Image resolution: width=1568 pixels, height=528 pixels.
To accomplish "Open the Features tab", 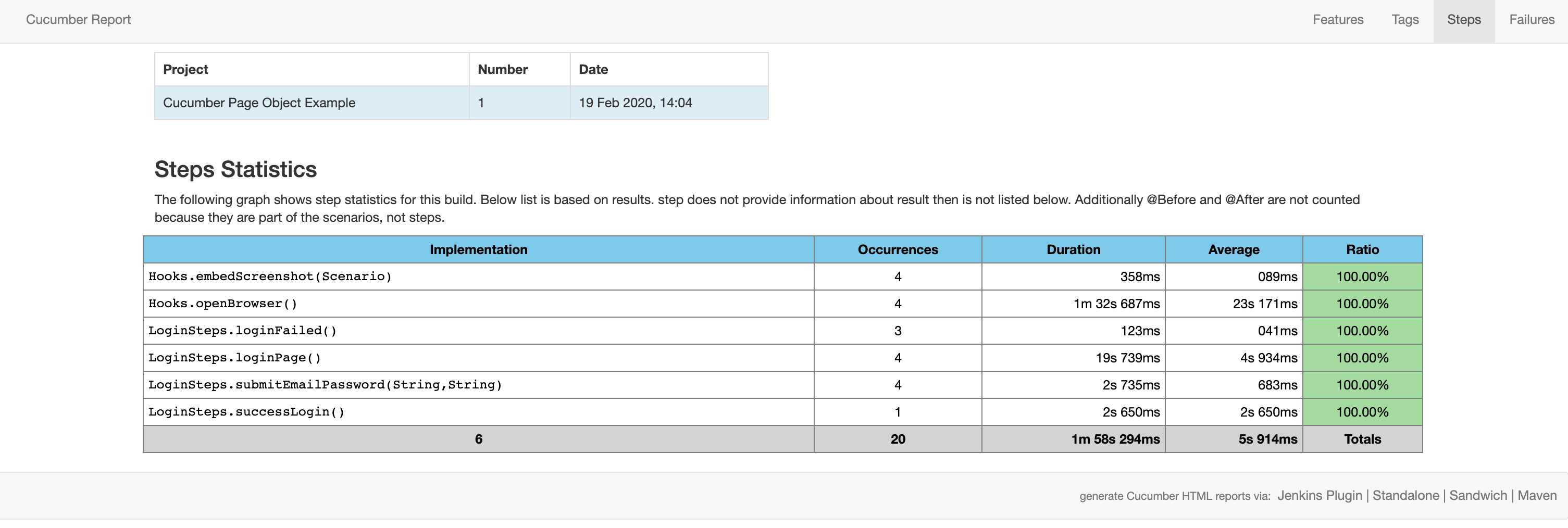I will click(1338, 19).
